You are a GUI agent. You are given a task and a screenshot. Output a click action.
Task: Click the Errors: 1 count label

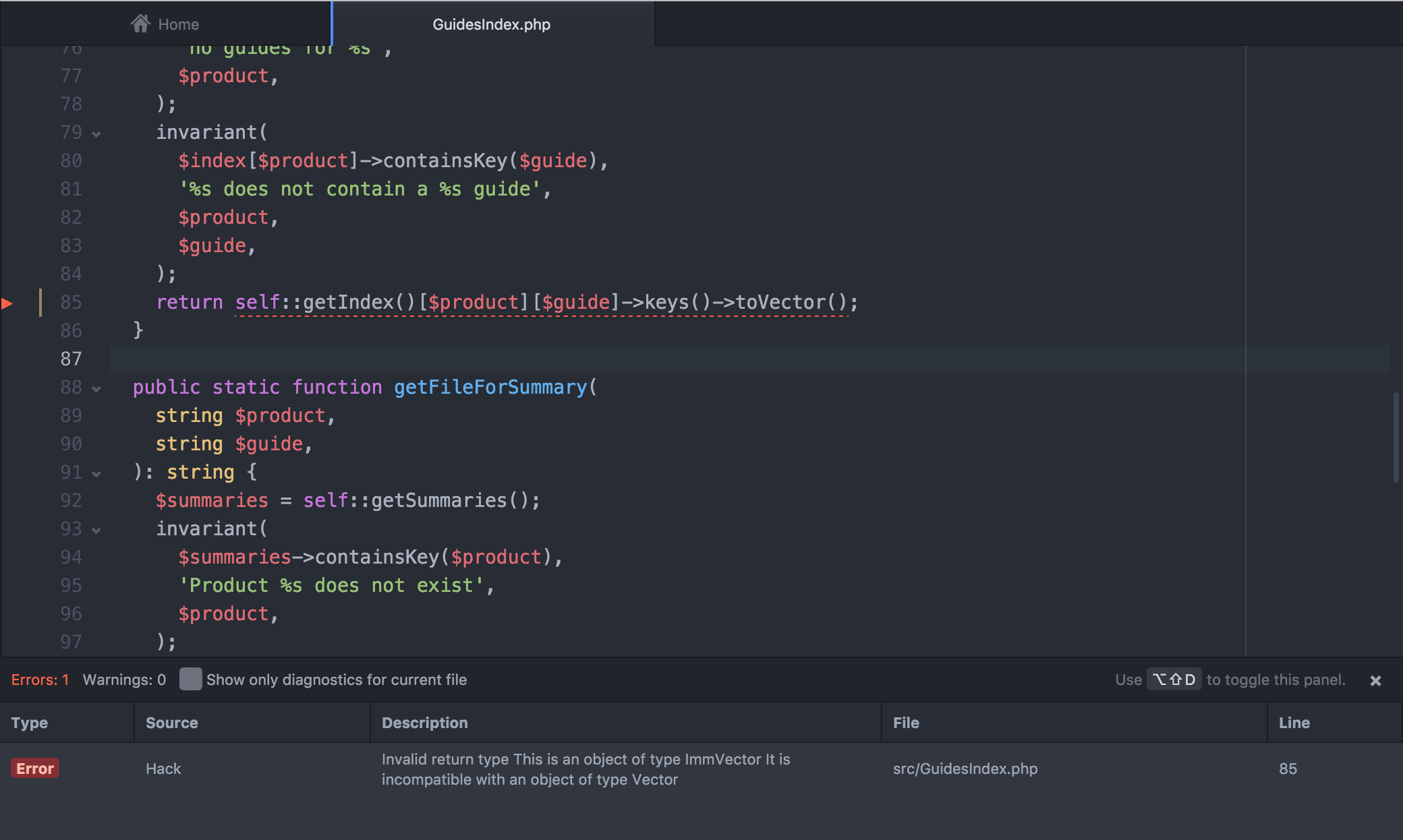click(x=40, y=680)
